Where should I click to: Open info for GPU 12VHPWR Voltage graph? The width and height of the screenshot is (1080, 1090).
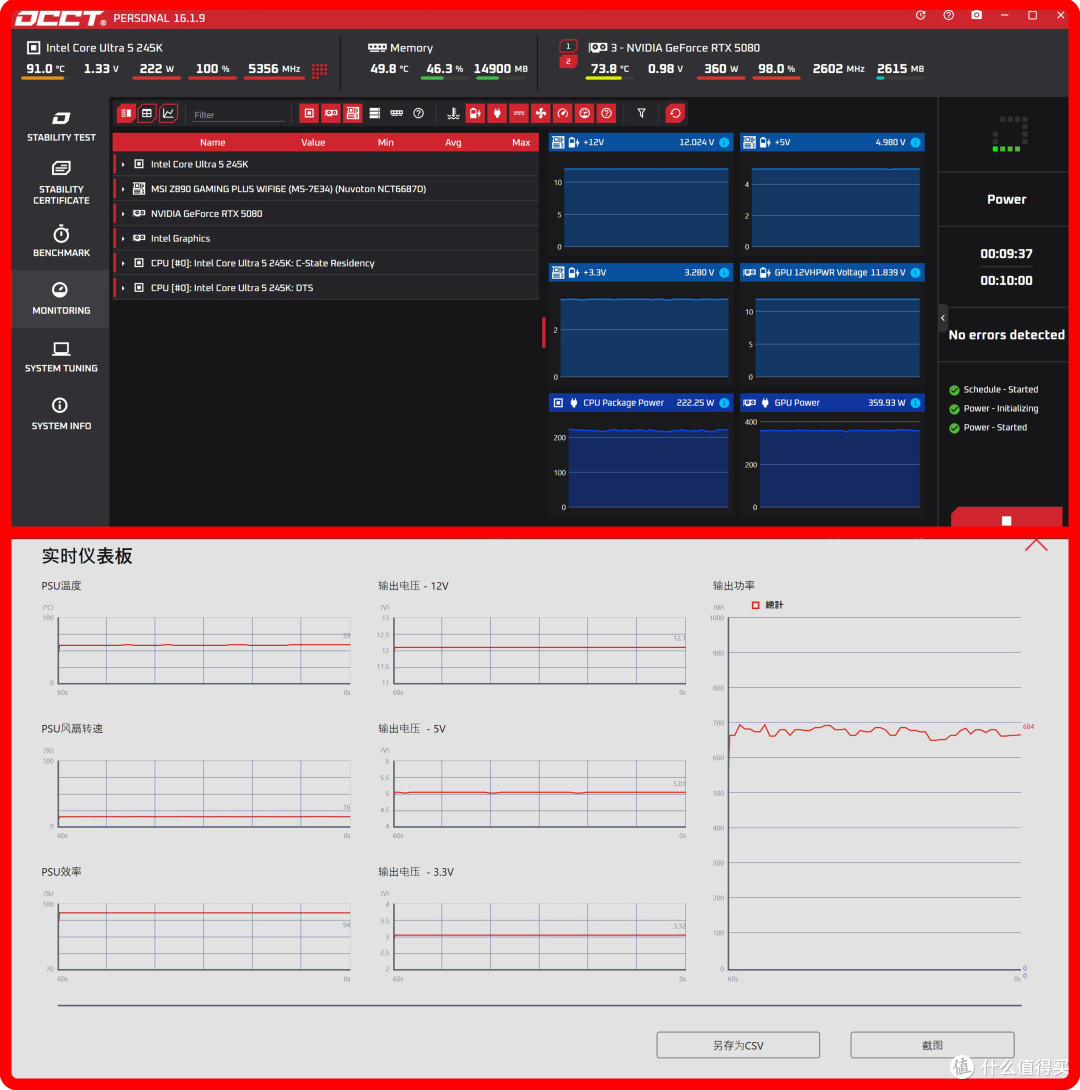pyautogui.click(x=915, y=272)
